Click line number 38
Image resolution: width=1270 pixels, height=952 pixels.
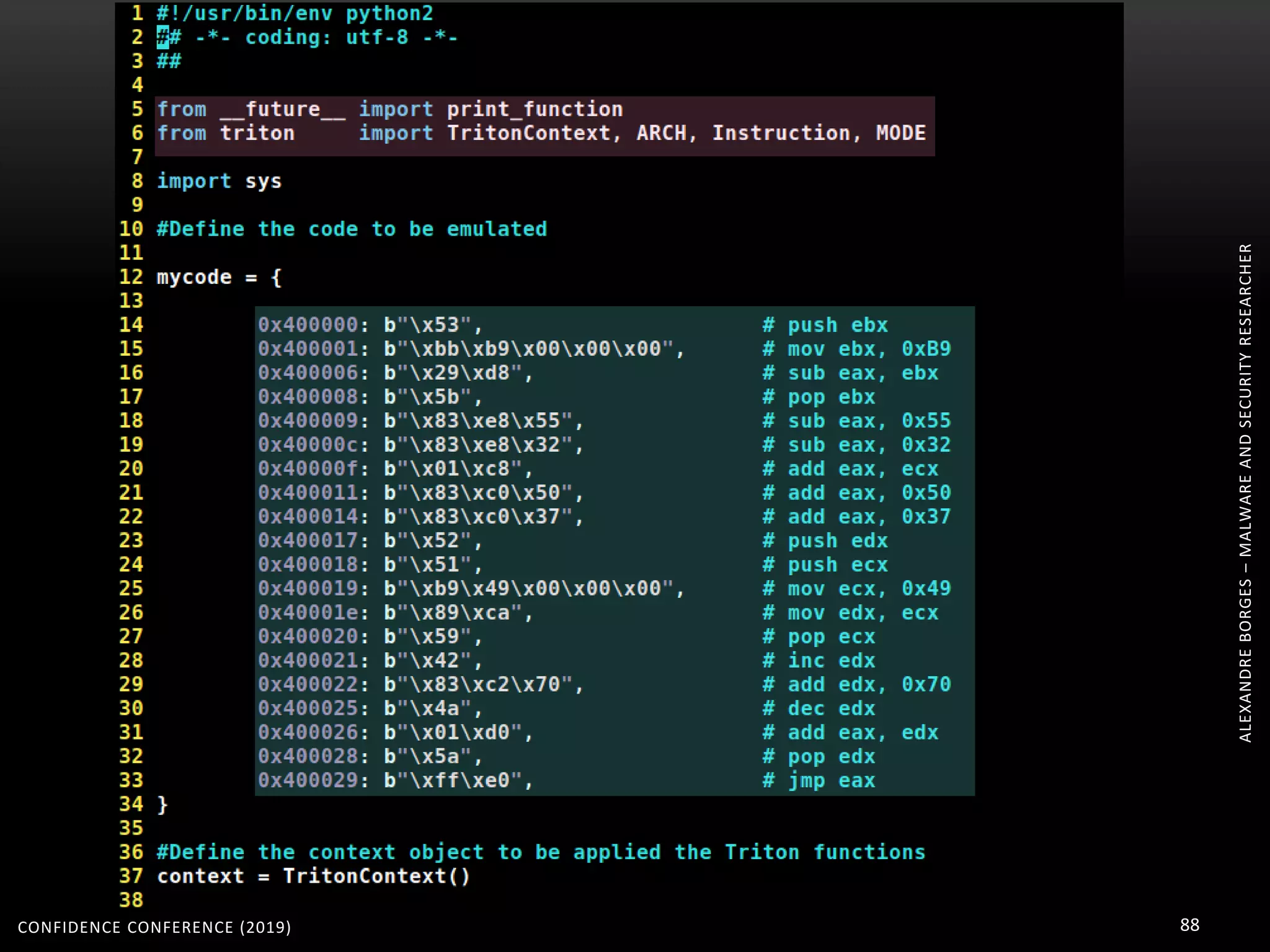pos(131,900)
